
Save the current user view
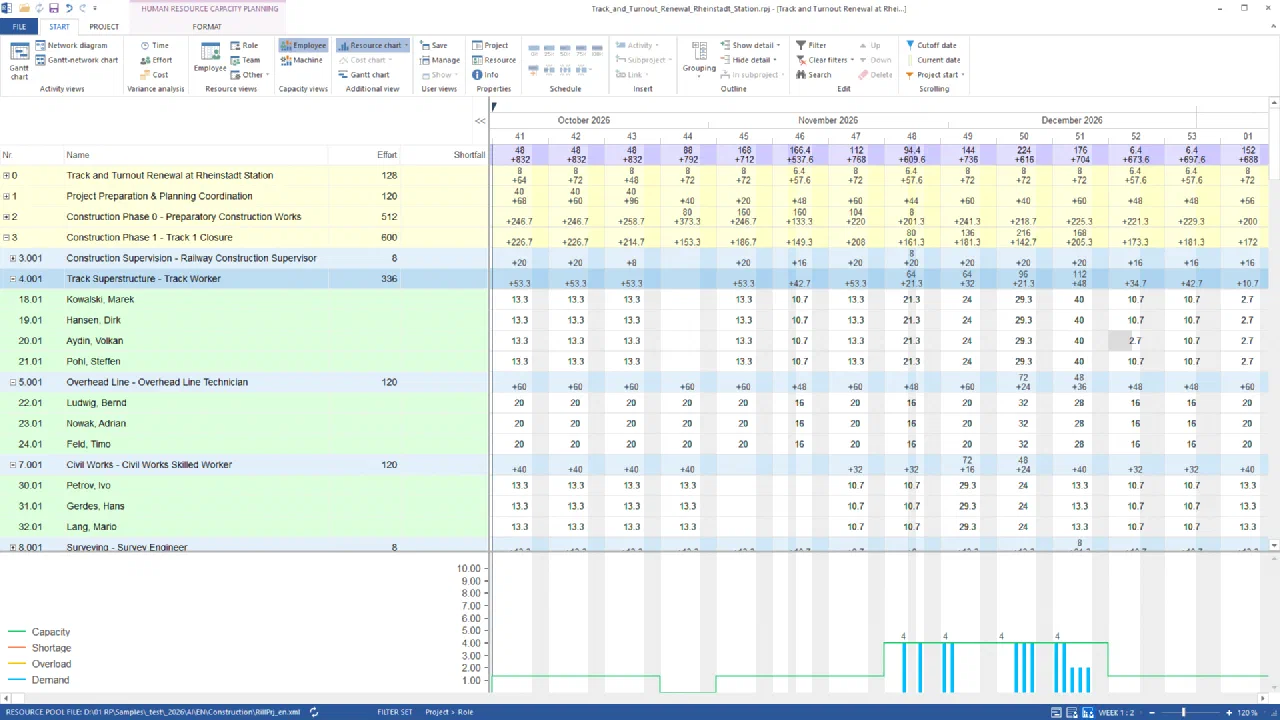coord(433,45)
